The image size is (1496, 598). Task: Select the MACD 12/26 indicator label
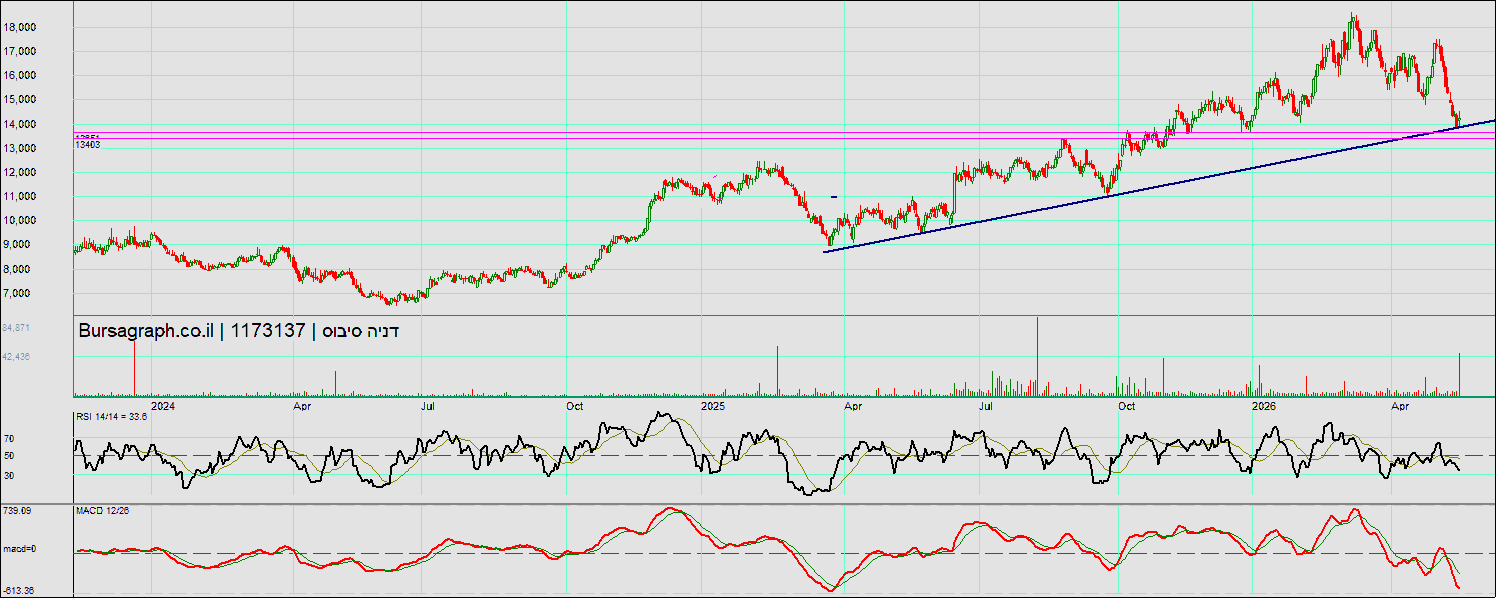104,511
